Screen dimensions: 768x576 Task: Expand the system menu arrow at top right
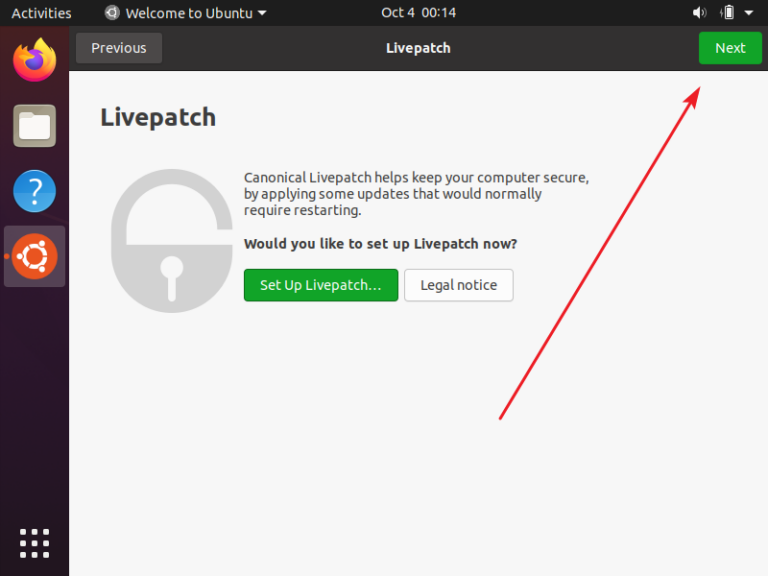pyautogui.click(x=749, y=13)
